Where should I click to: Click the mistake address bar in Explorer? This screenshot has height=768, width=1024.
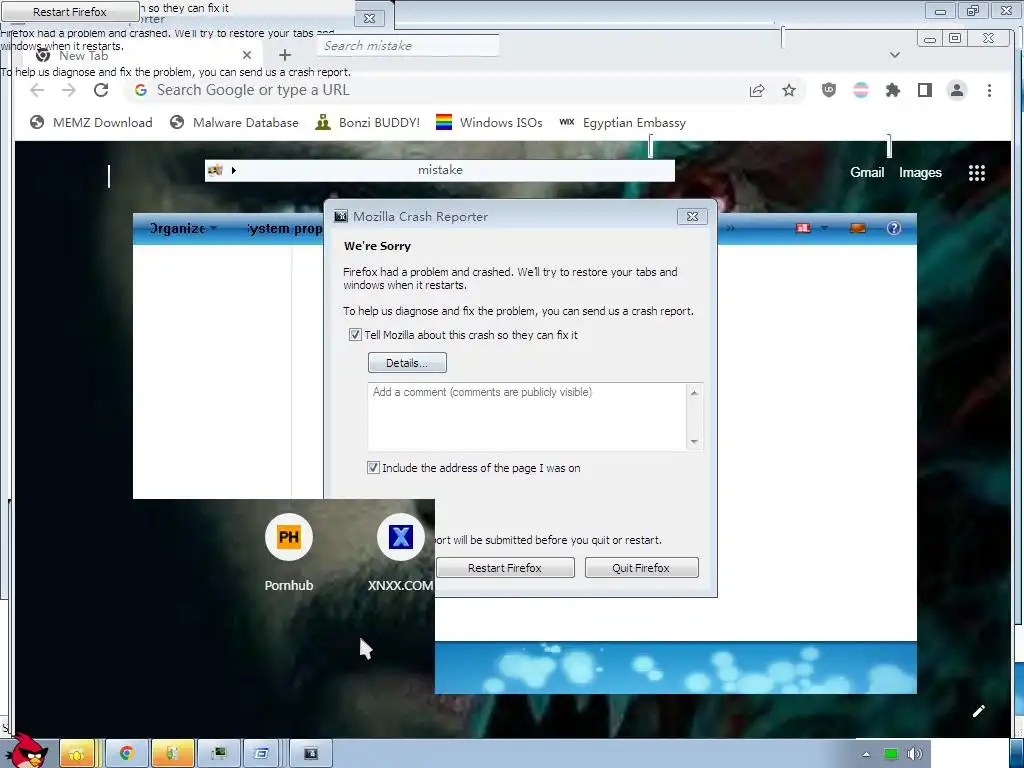440,170
